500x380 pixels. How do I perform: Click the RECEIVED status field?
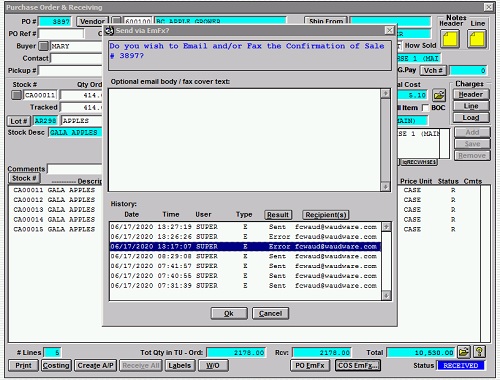(x=461, y=365)
